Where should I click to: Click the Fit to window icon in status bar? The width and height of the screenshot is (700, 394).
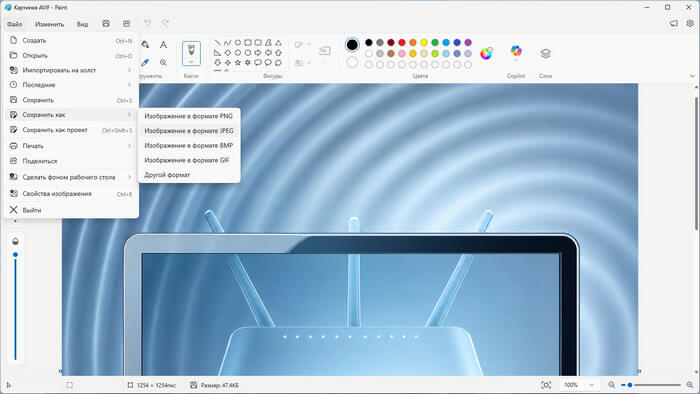point(546,385)
